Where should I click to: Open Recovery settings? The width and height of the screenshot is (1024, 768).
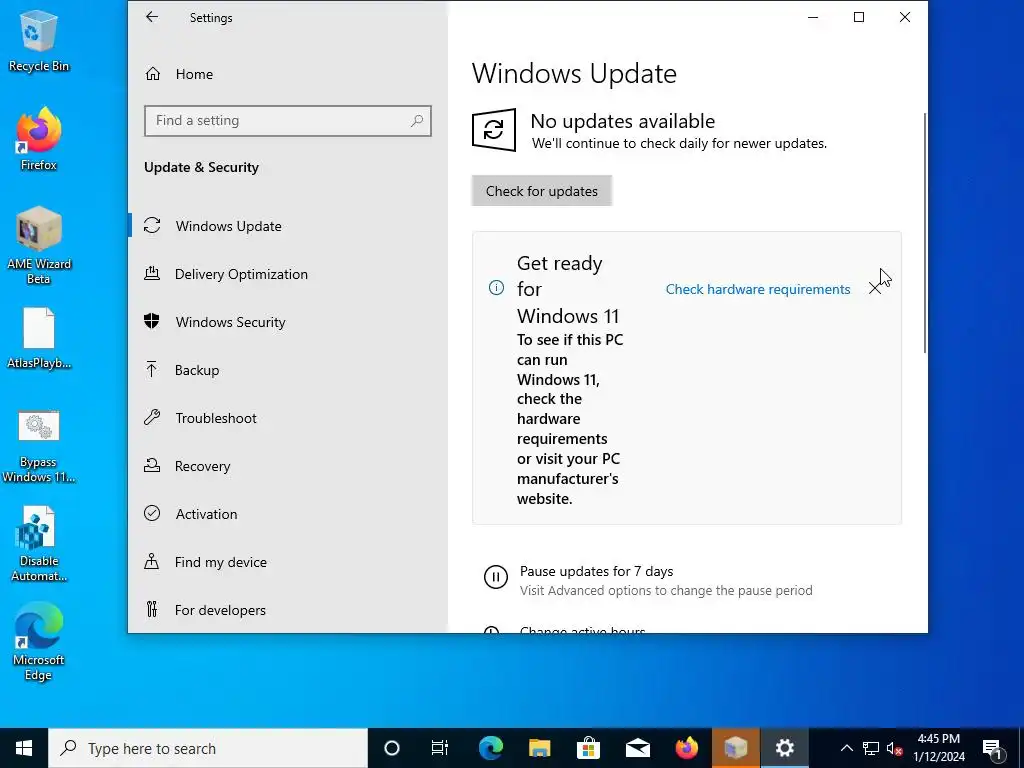(x=287, y=466)
